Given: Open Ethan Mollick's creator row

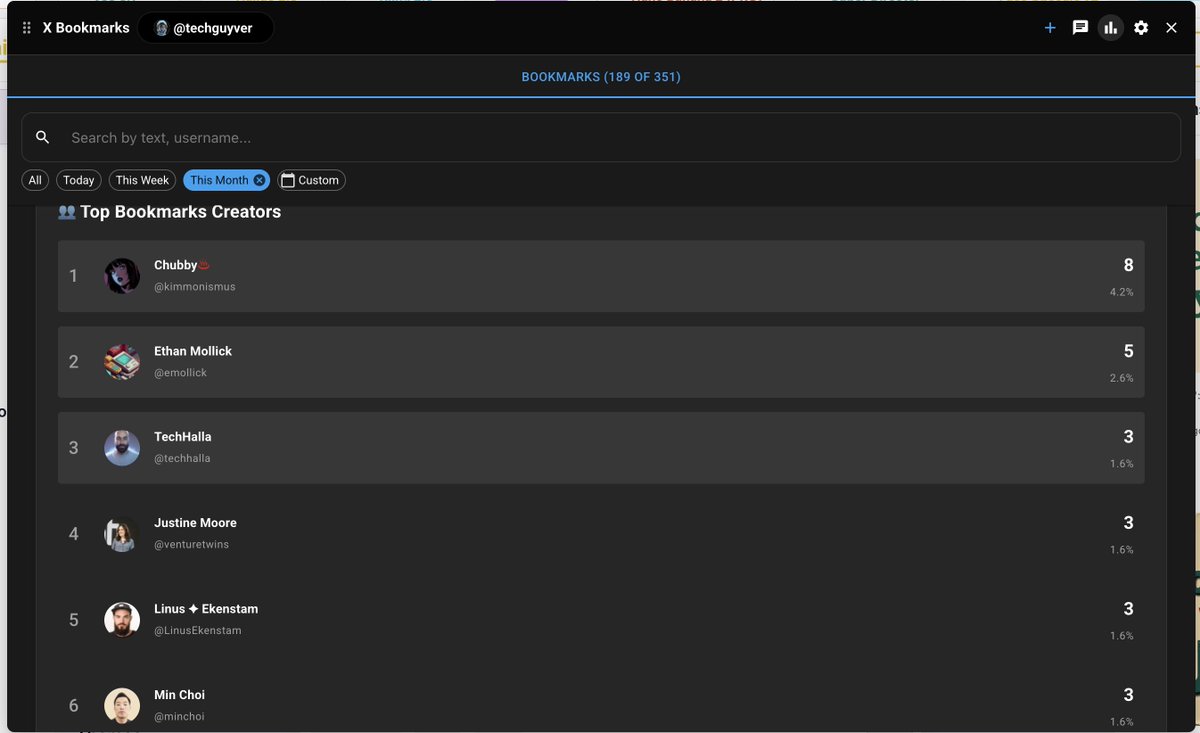Looking at the screenshot, I should (x=600, y=362).
